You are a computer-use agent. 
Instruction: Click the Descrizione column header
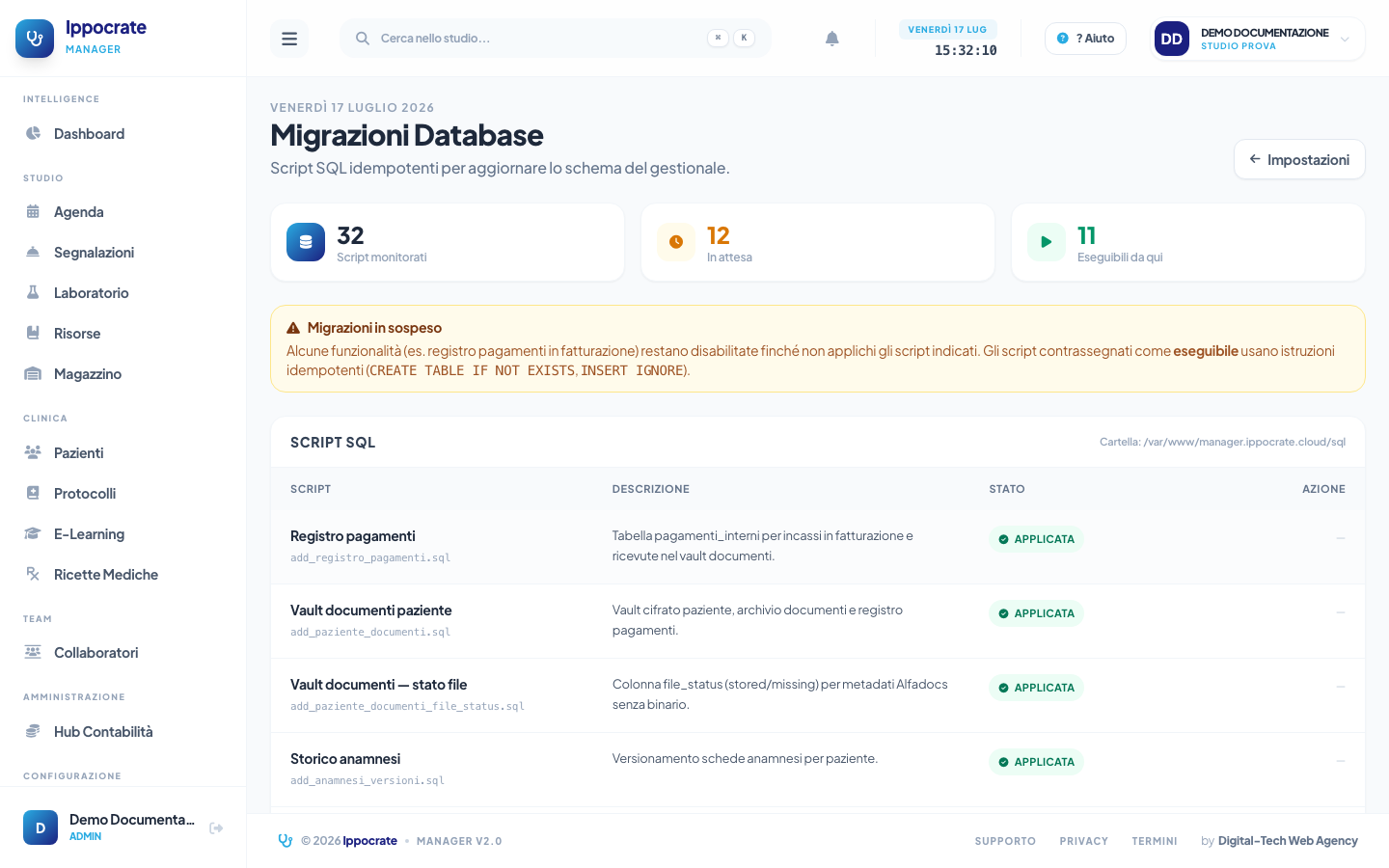pyautogui.click(x=651, y=489)
